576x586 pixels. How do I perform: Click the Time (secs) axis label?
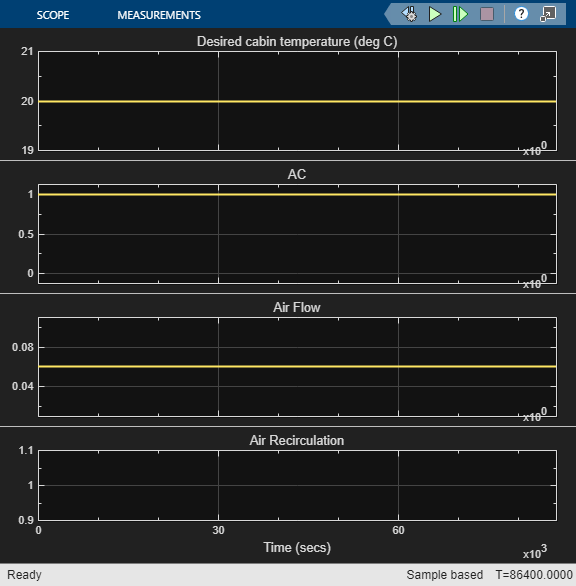click(297, 547)
